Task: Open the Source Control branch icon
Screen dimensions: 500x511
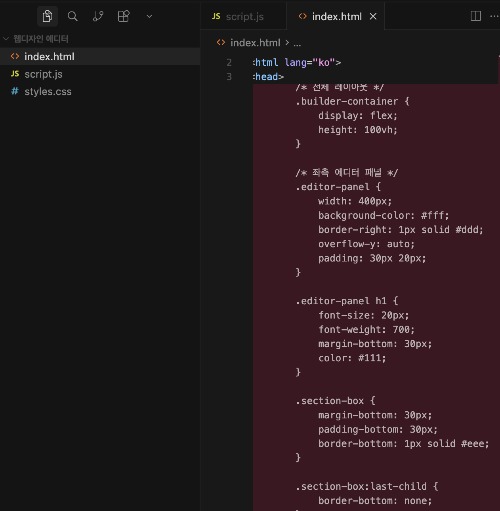Action: click(x=98, y=16)
